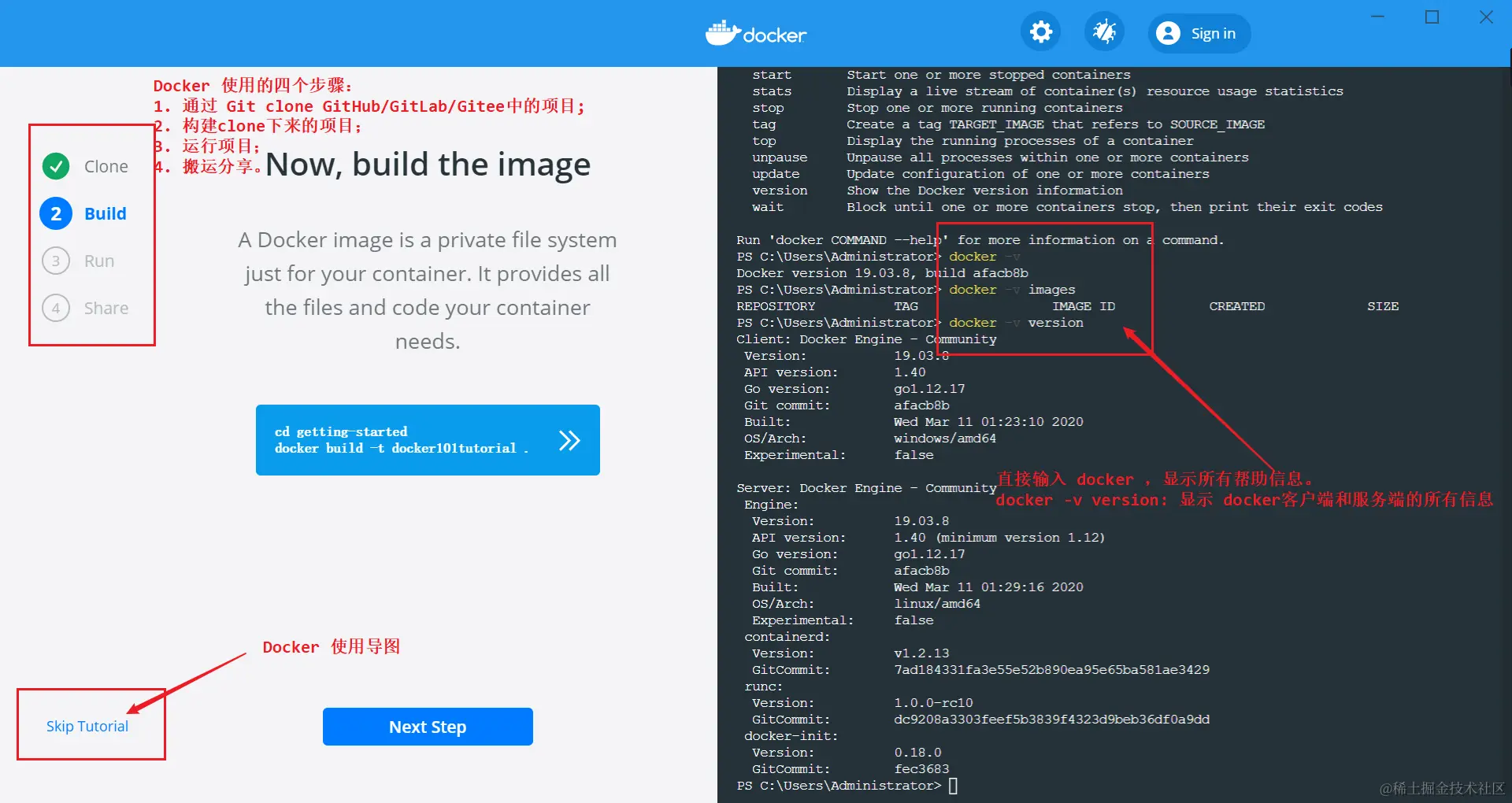Click the terminal text 'Server: Docker Engine - Community'
1512x803 pixels.
click(x=866, y=488)
